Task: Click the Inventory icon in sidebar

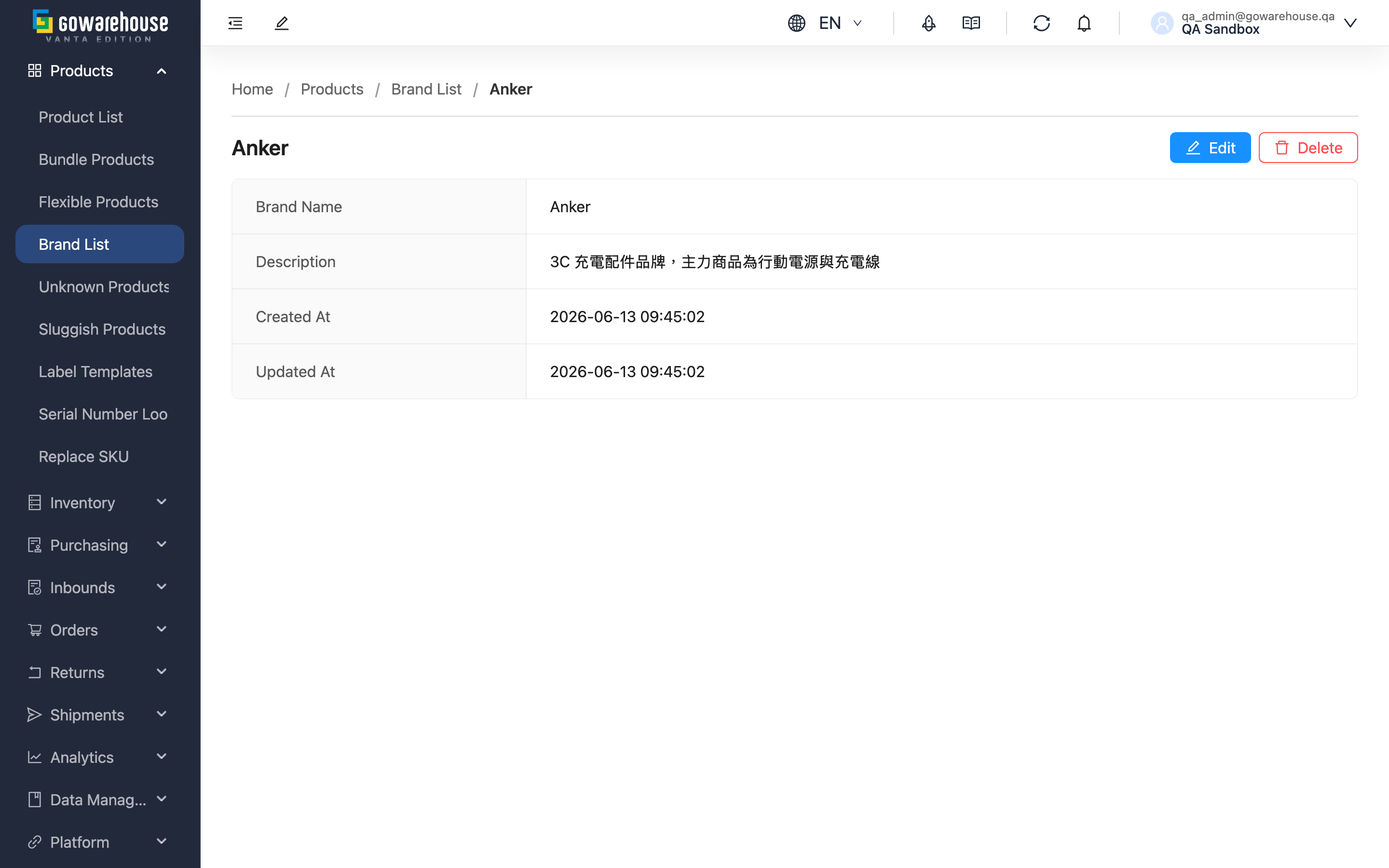Action: [x=34, y=502]
